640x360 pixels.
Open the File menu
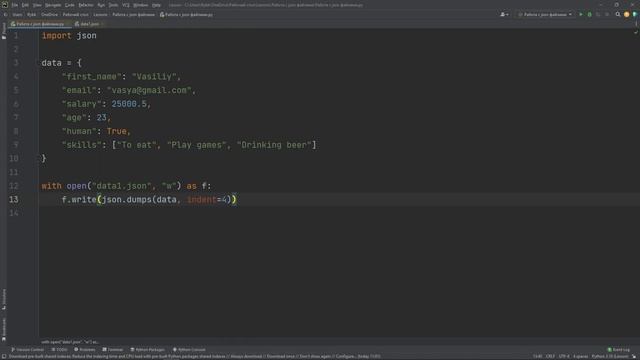coord(15,5)
